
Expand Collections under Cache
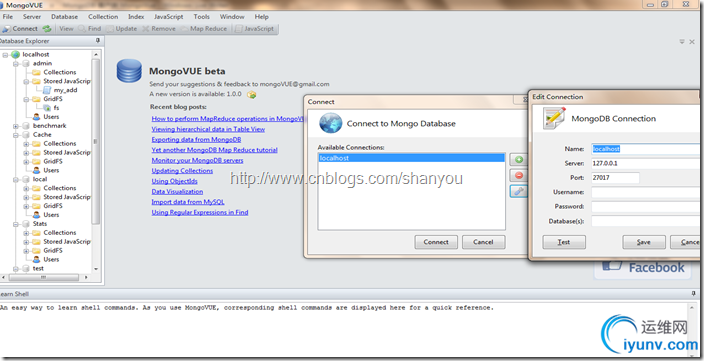(26, 144)
